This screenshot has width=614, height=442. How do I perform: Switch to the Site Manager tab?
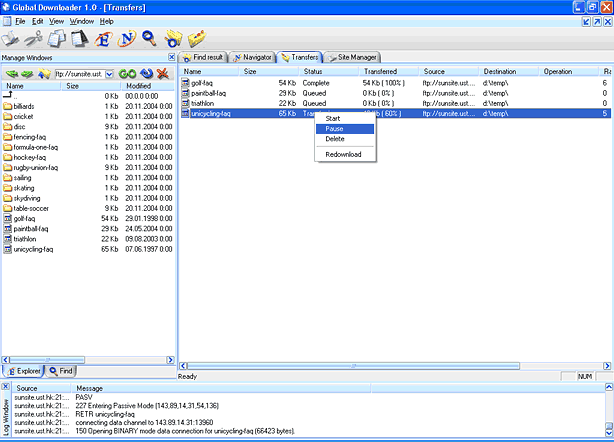pos(353,57)
